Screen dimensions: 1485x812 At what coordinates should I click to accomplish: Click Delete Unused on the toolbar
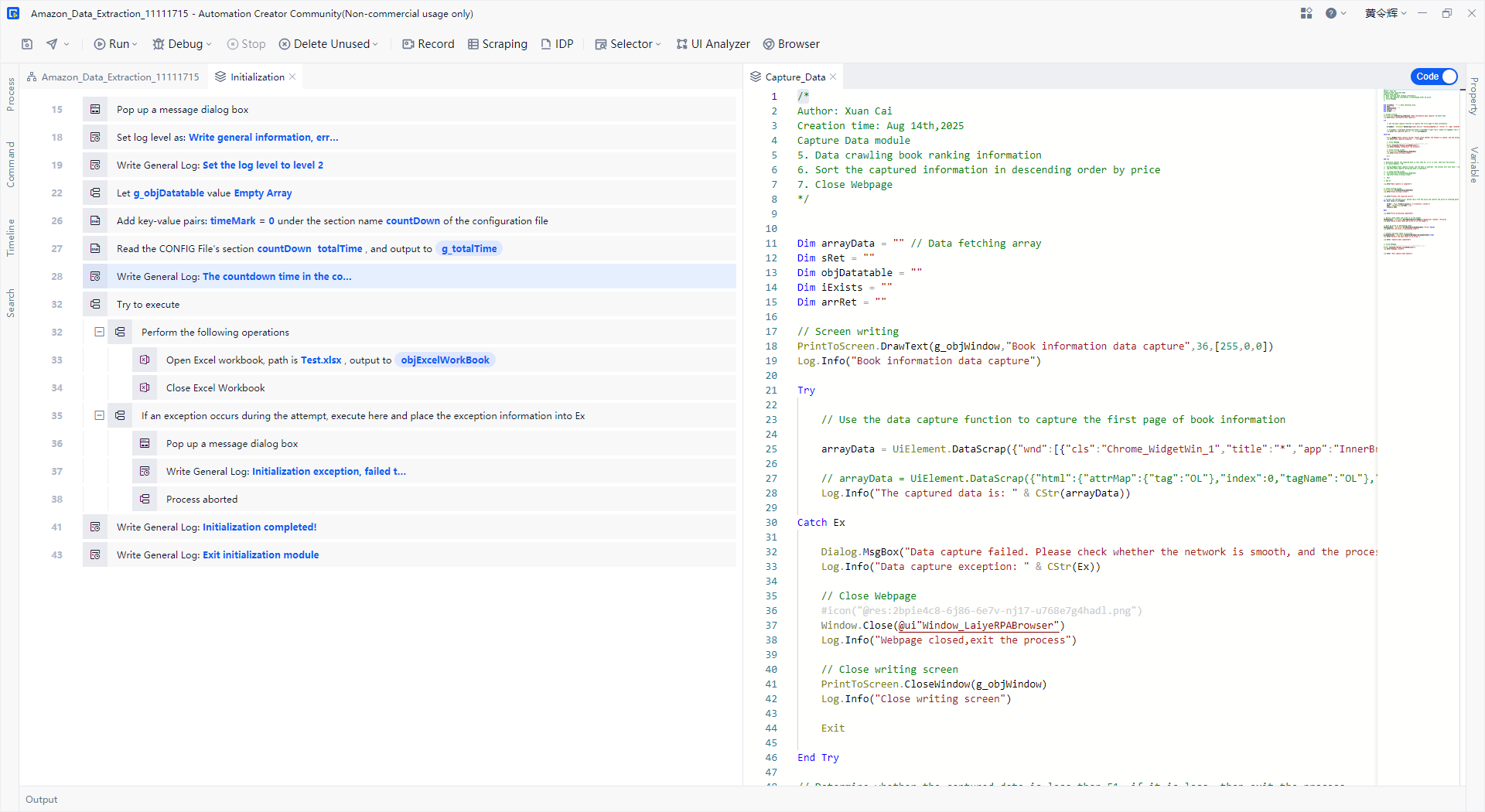[326, 44]
